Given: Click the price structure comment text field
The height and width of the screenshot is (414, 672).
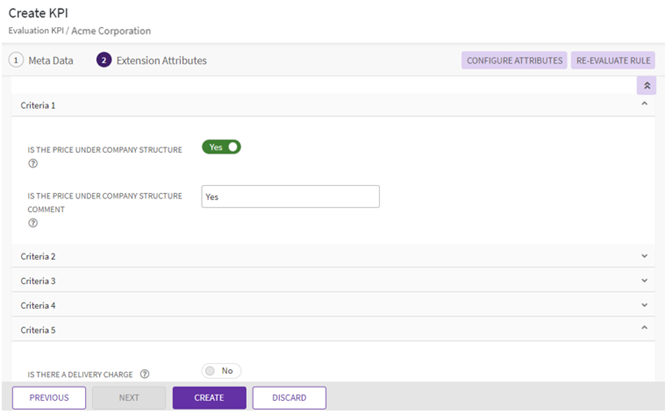Looking at the screenshot, I should pos(290,197).
